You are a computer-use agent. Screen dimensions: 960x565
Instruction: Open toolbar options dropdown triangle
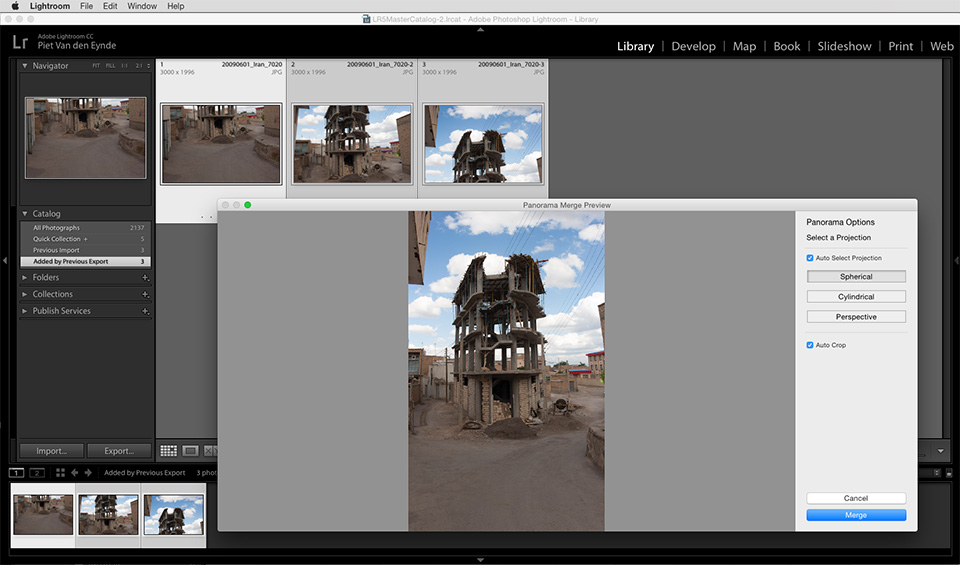pos(940,451)
